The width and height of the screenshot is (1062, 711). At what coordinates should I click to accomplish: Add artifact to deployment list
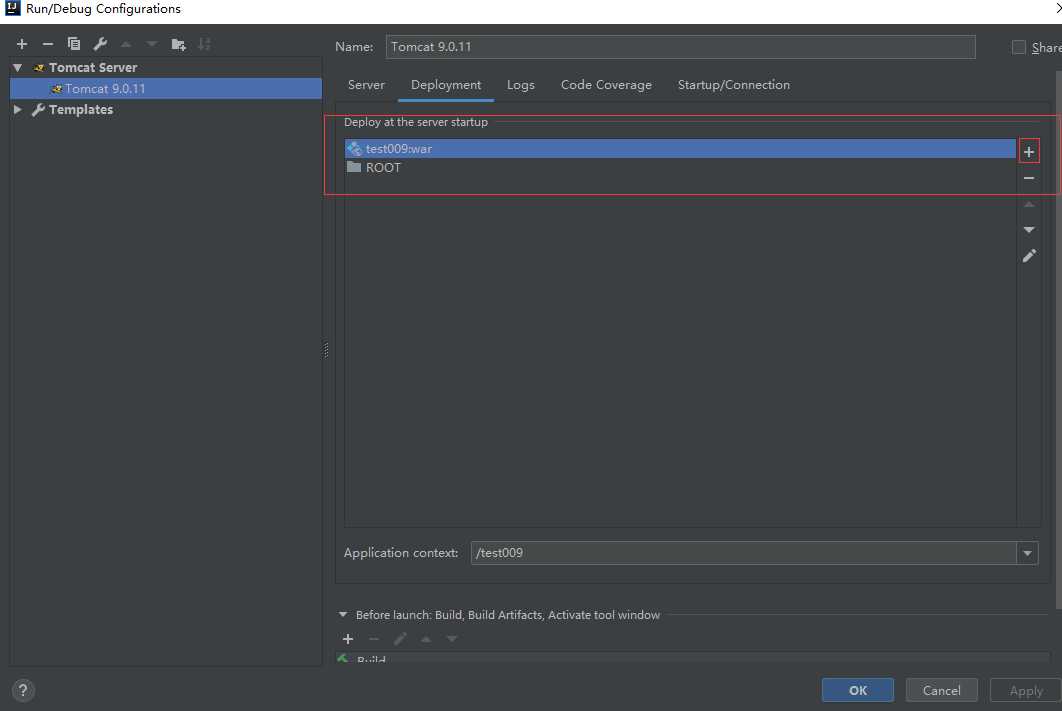1029,152
